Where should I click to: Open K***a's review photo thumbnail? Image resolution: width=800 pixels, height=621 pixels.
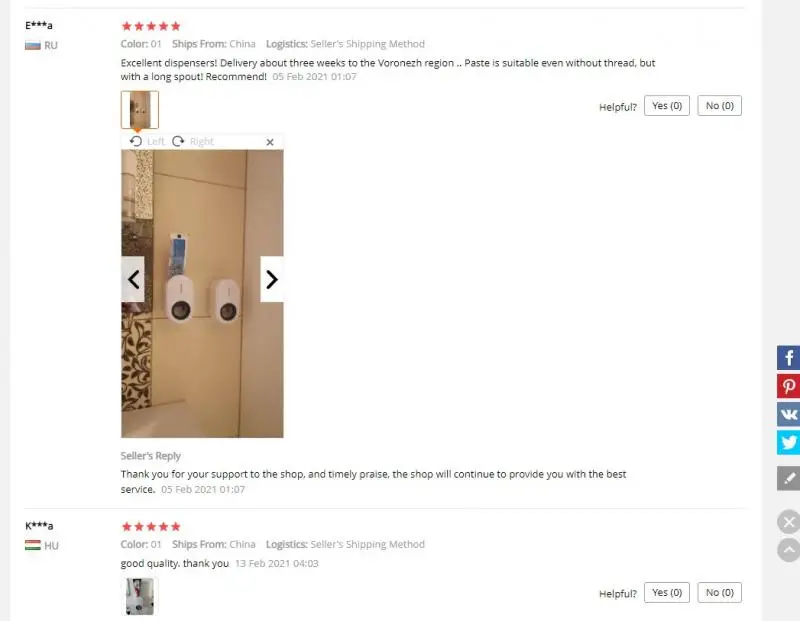[140, 597]
